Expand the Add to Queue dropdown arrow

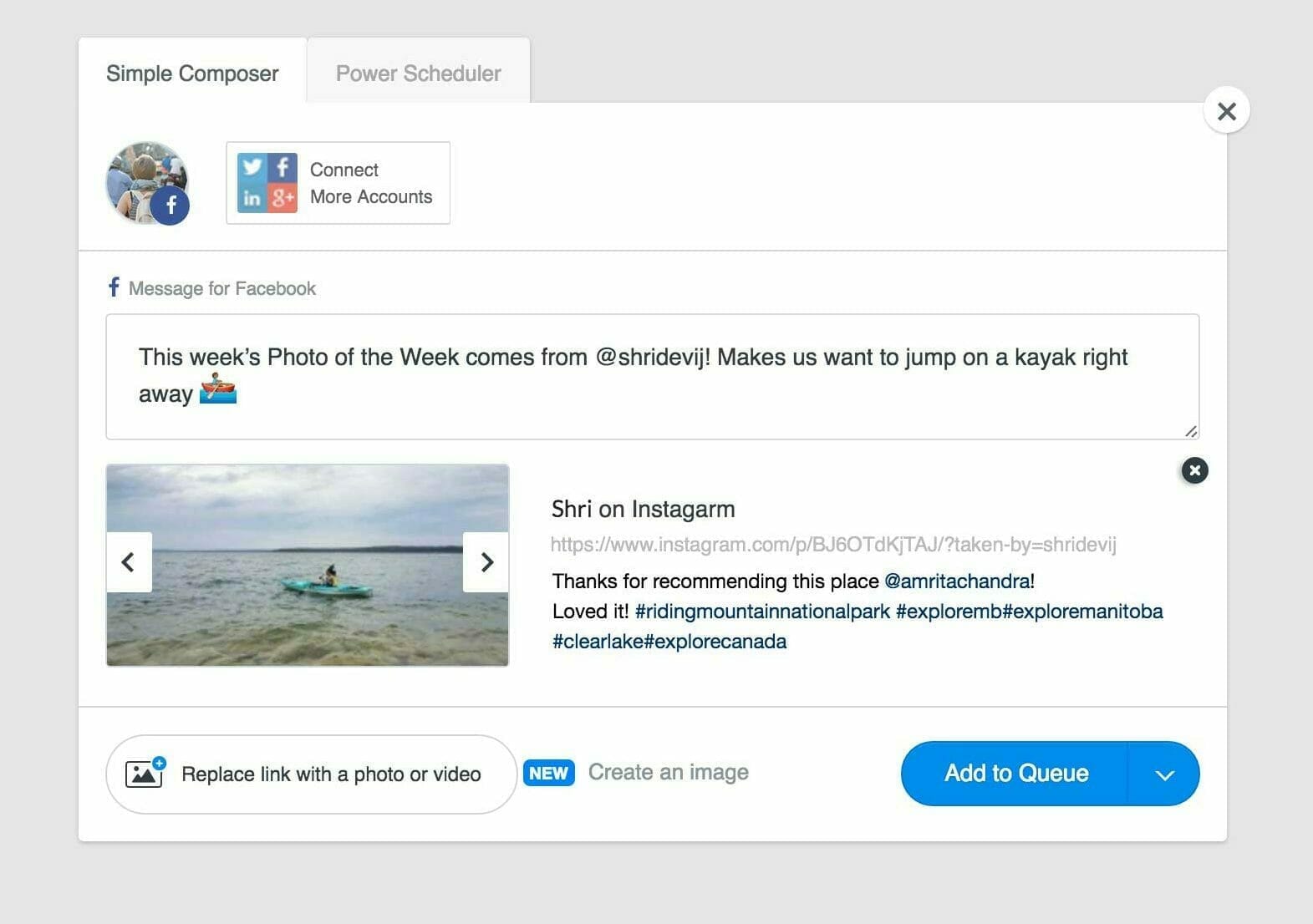point(1164,774)
